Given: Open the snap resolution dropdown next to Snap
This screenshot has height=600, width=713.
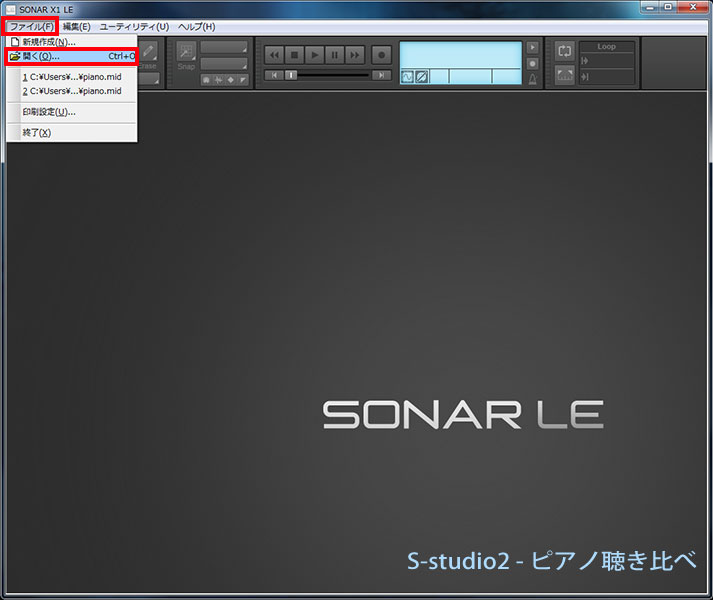Looking at the screenshot, I should click(223, 47).
